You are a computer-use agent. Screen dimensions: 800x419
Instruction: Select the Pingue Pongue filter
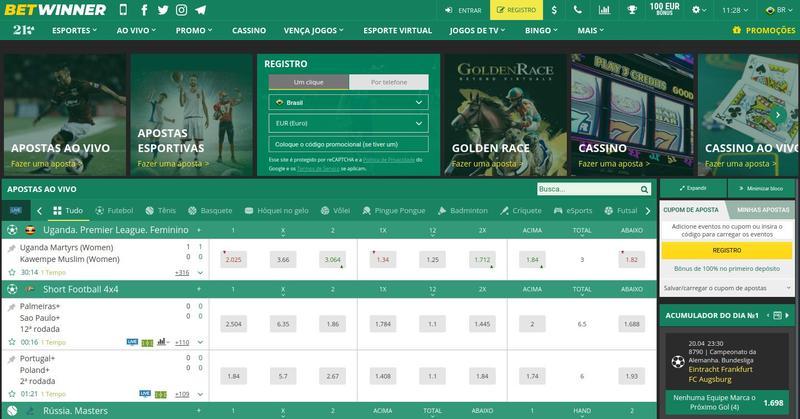[x=393, y=211]
